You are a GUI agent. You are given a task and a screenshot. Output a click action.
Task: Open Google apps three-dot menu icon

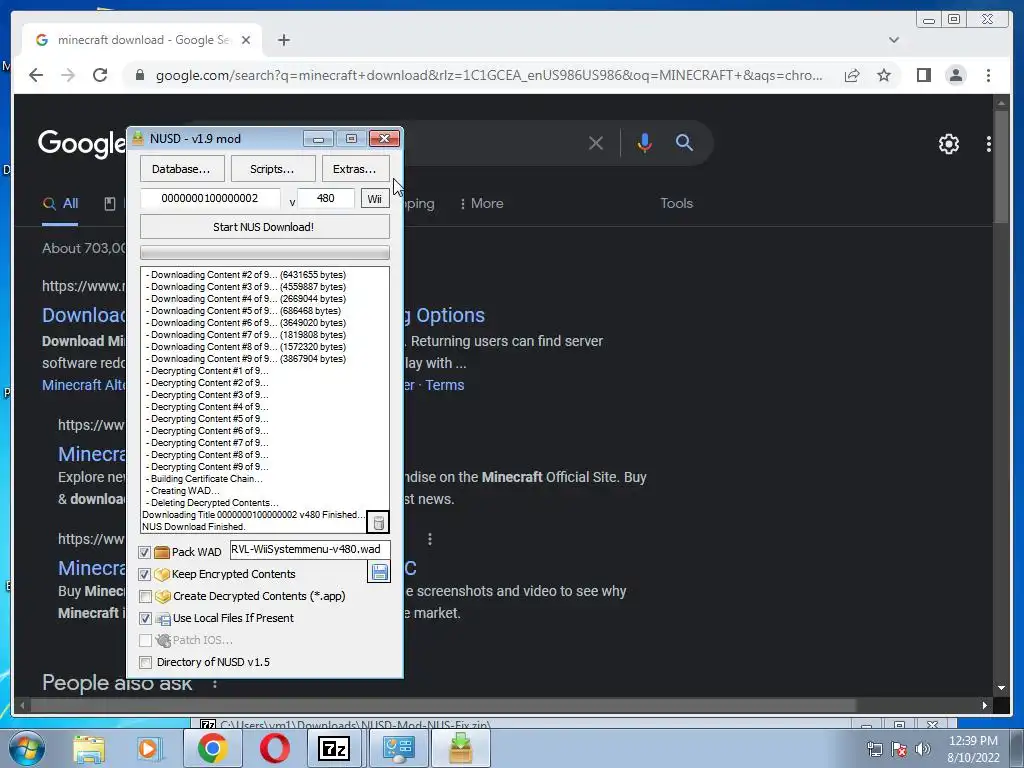tap(989, 144)
